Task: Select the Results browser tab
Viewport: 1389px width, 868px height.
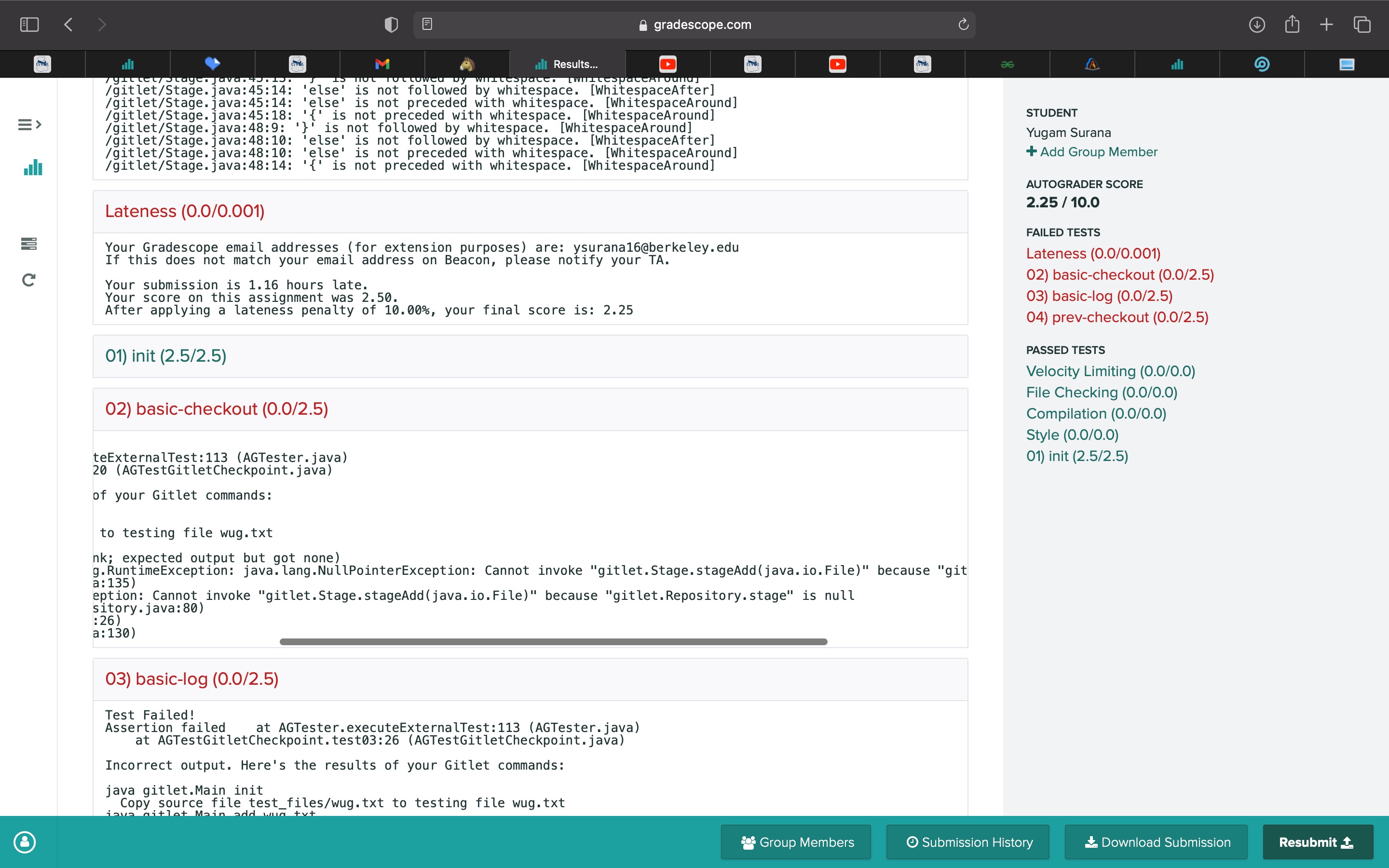Action: (567, 64)
